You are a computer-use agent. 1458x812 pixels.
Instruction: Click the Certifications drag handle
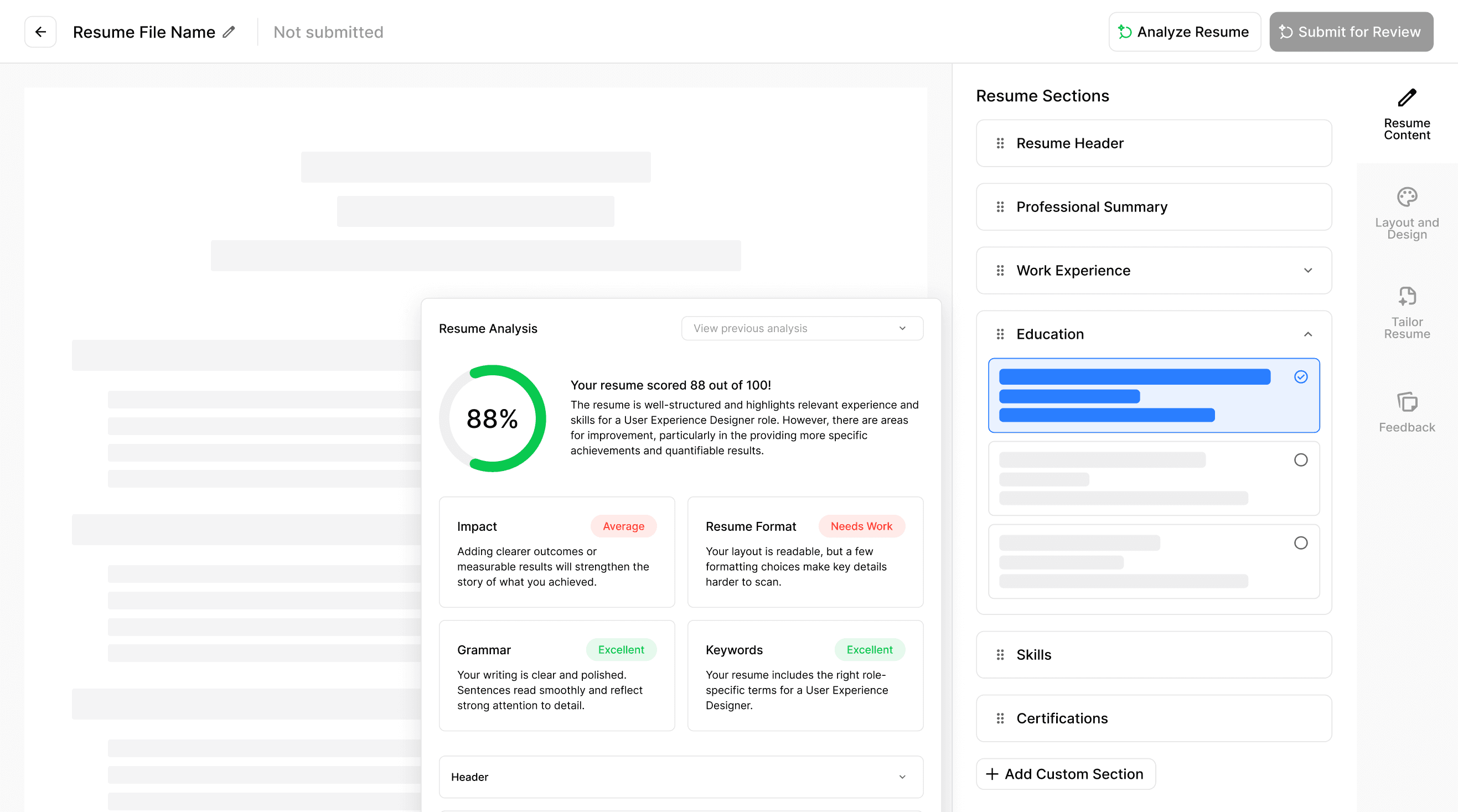click(1000, 718)
